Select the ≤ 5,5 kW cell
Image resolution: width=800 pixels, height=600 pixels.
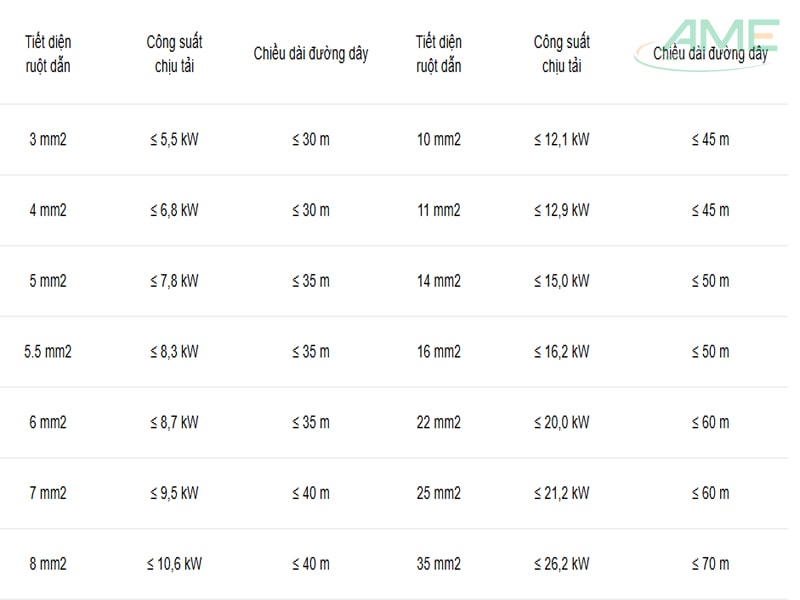pos(174,139)
